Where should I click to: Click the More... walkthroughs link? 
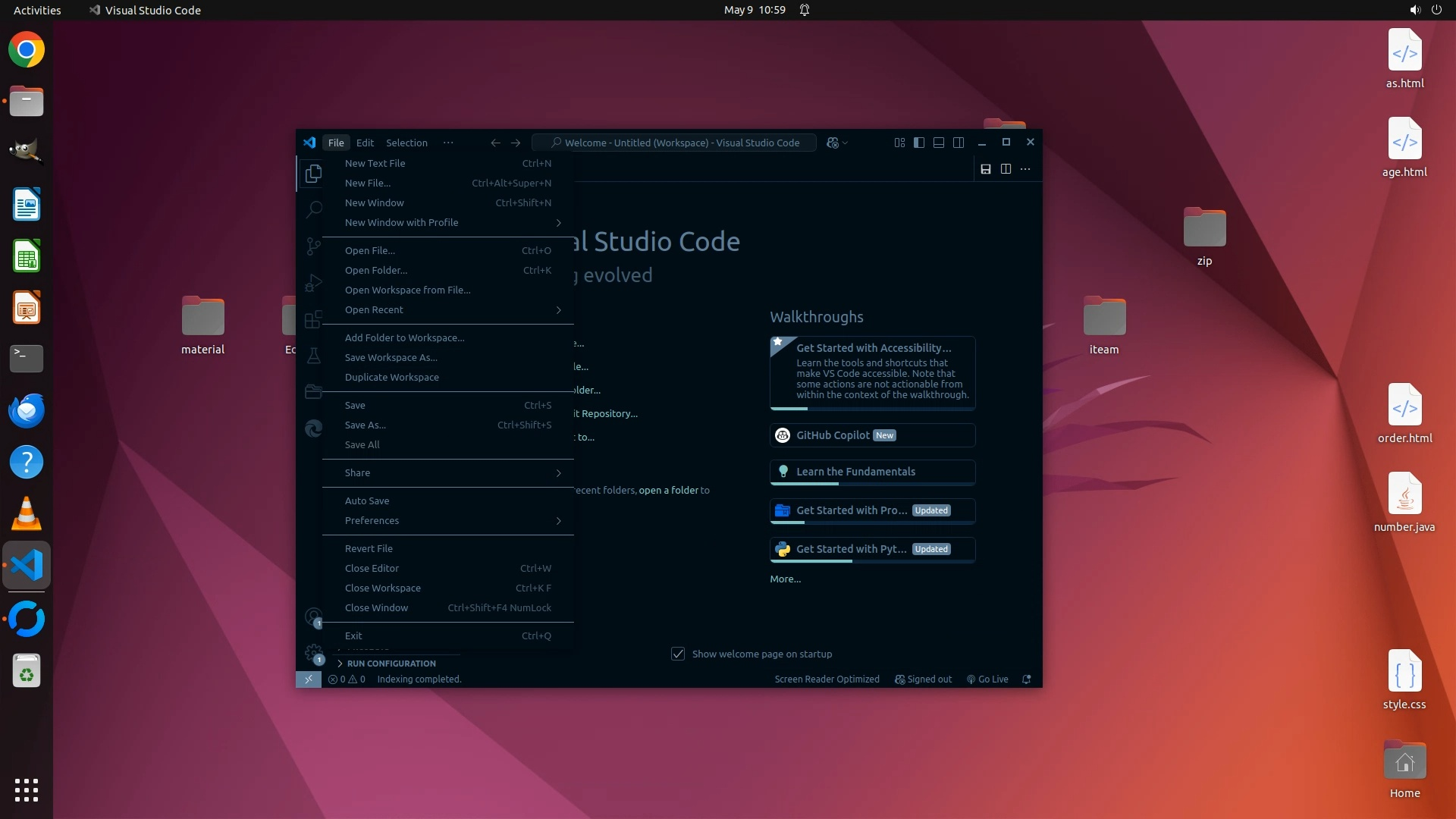(x=785, y=579)
